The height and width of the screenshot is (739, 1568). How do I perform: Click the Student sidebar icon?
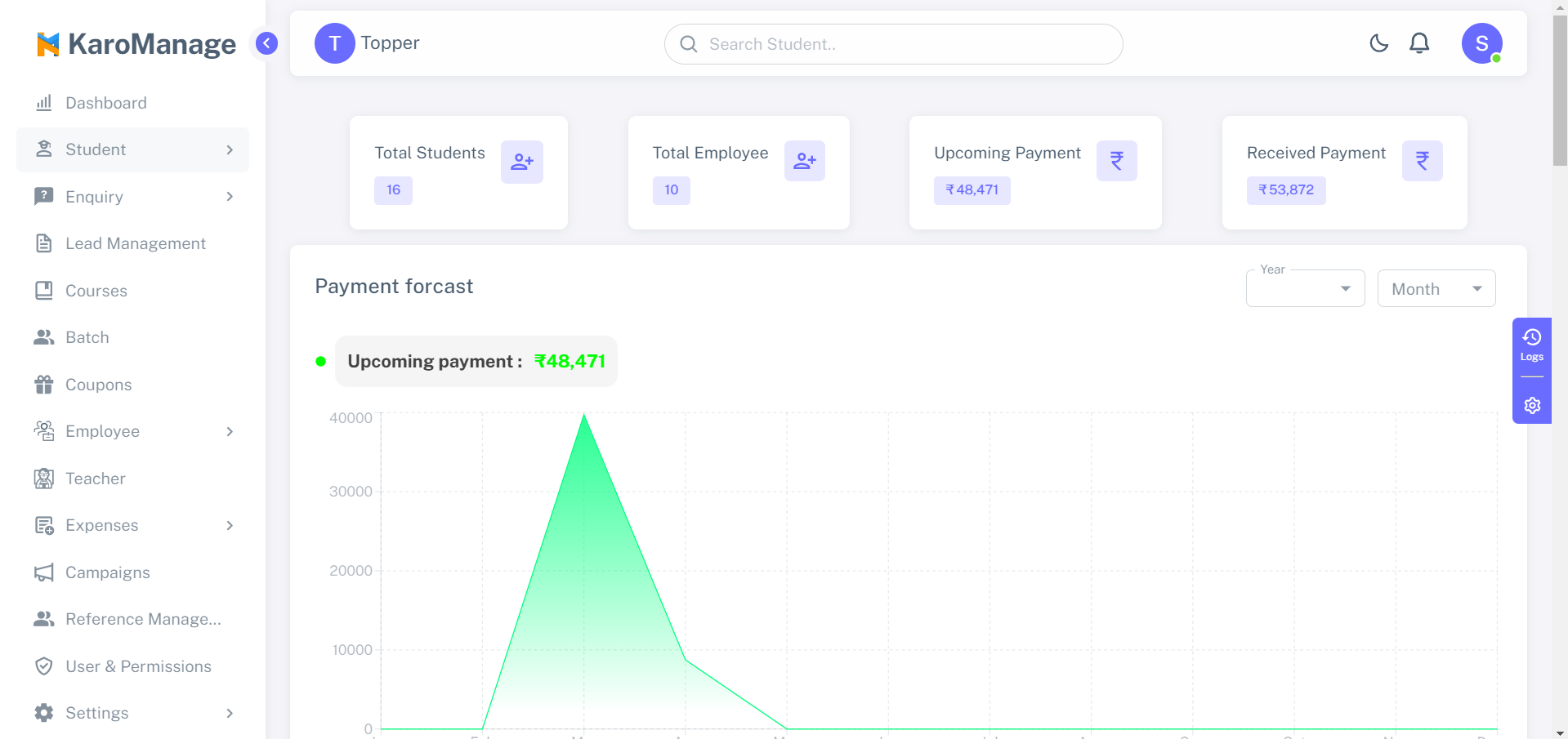pyautogui.click(x=44, y=149)
